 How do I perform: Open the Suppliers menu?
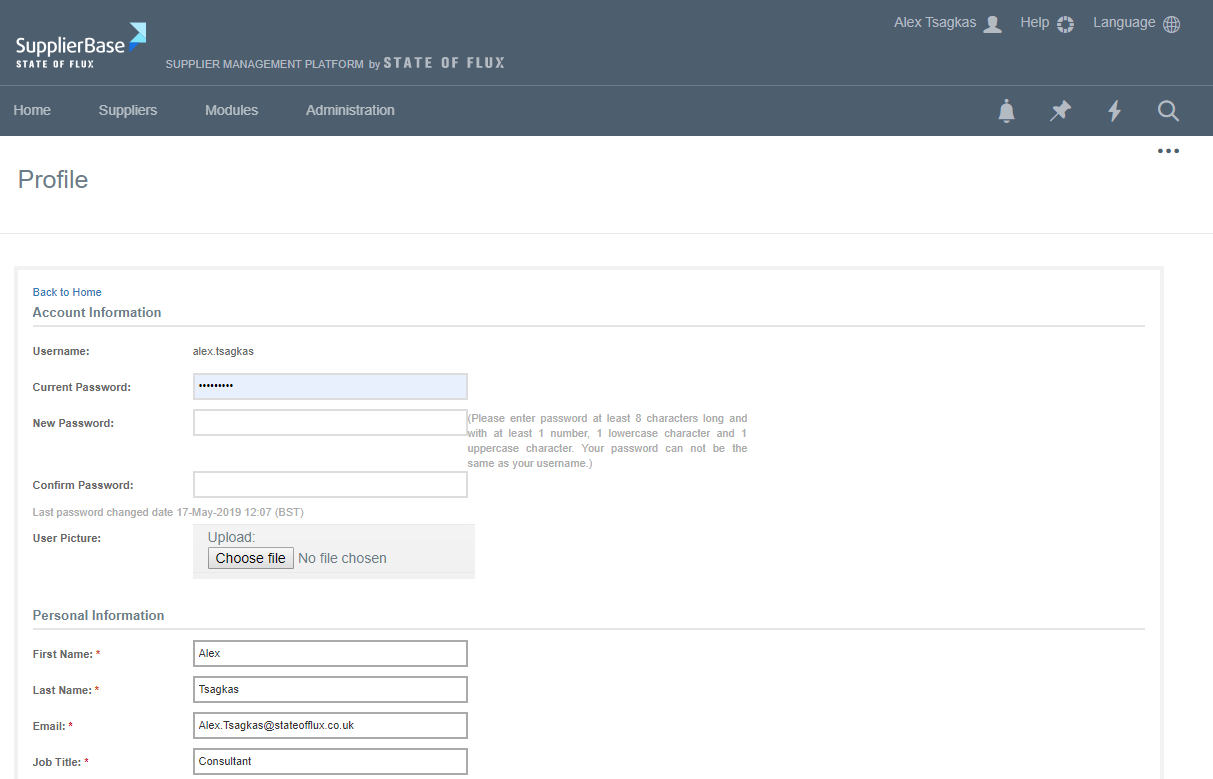tap(128, 110)
